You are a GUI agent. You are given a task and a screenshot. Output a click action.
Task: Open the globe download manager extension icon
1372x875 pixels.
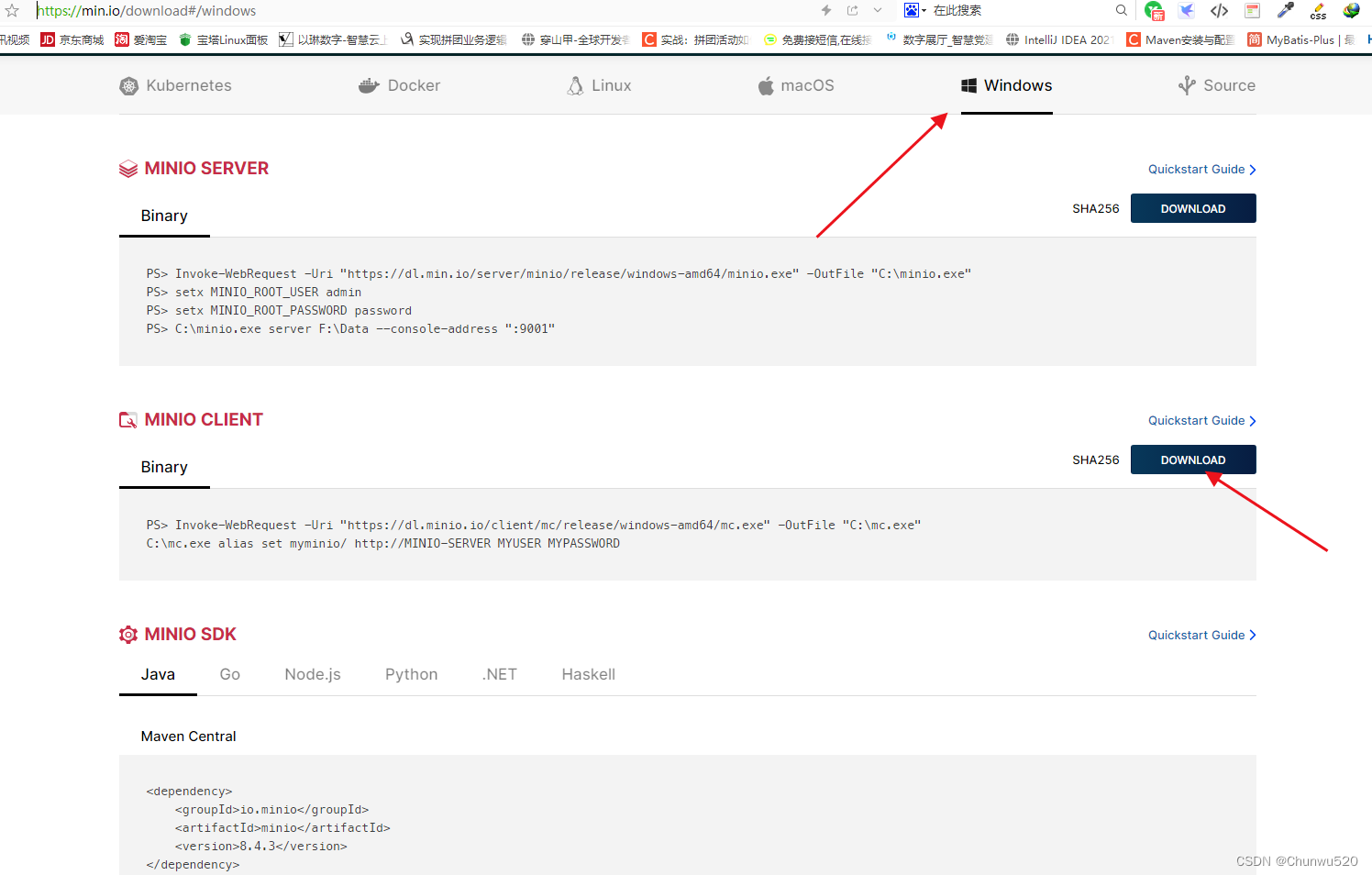[x=1351, y=11]
